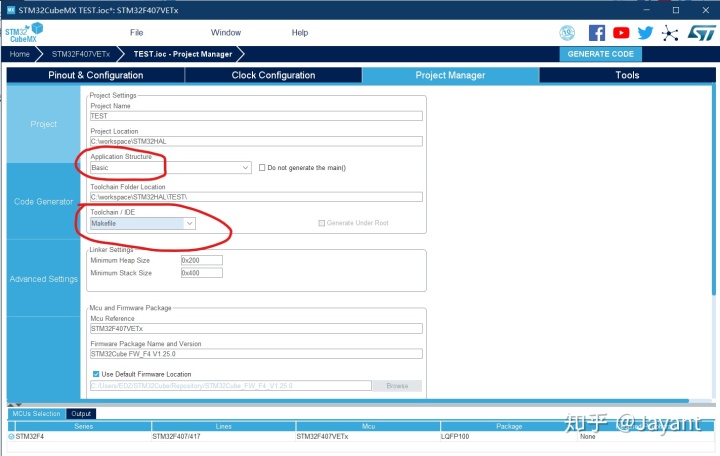Click the Mcu Reference field
The image size is (720, 456).
256,329
